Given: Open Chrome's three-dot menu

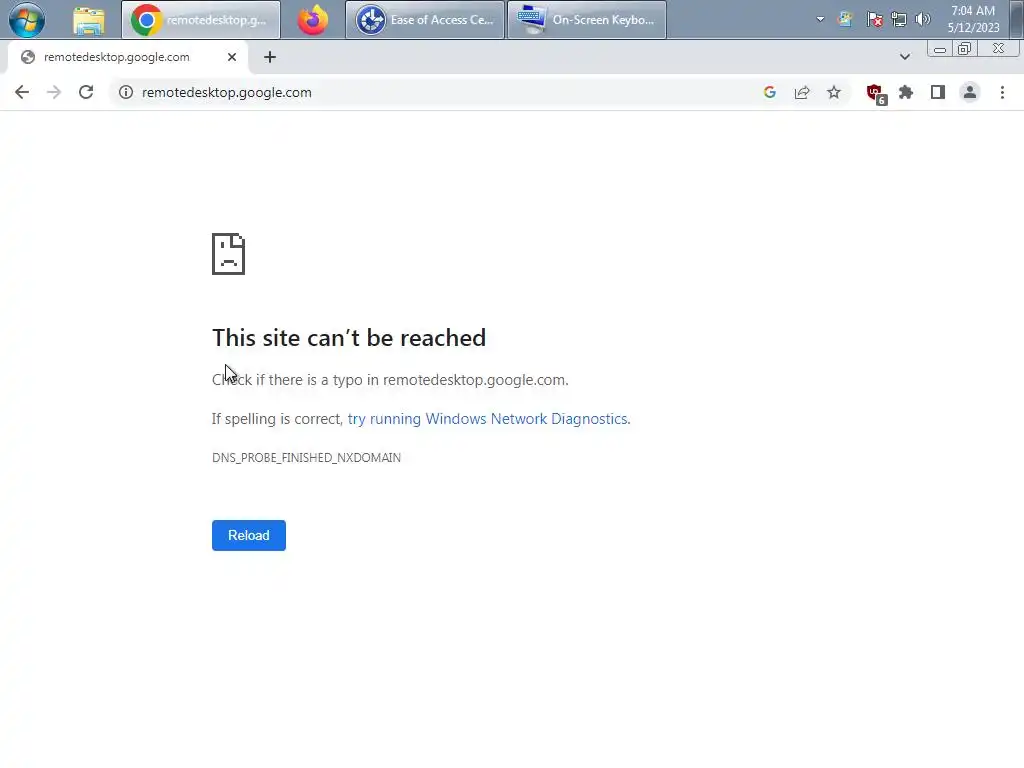Looking at the screenshot, I should coord(1002,92).
